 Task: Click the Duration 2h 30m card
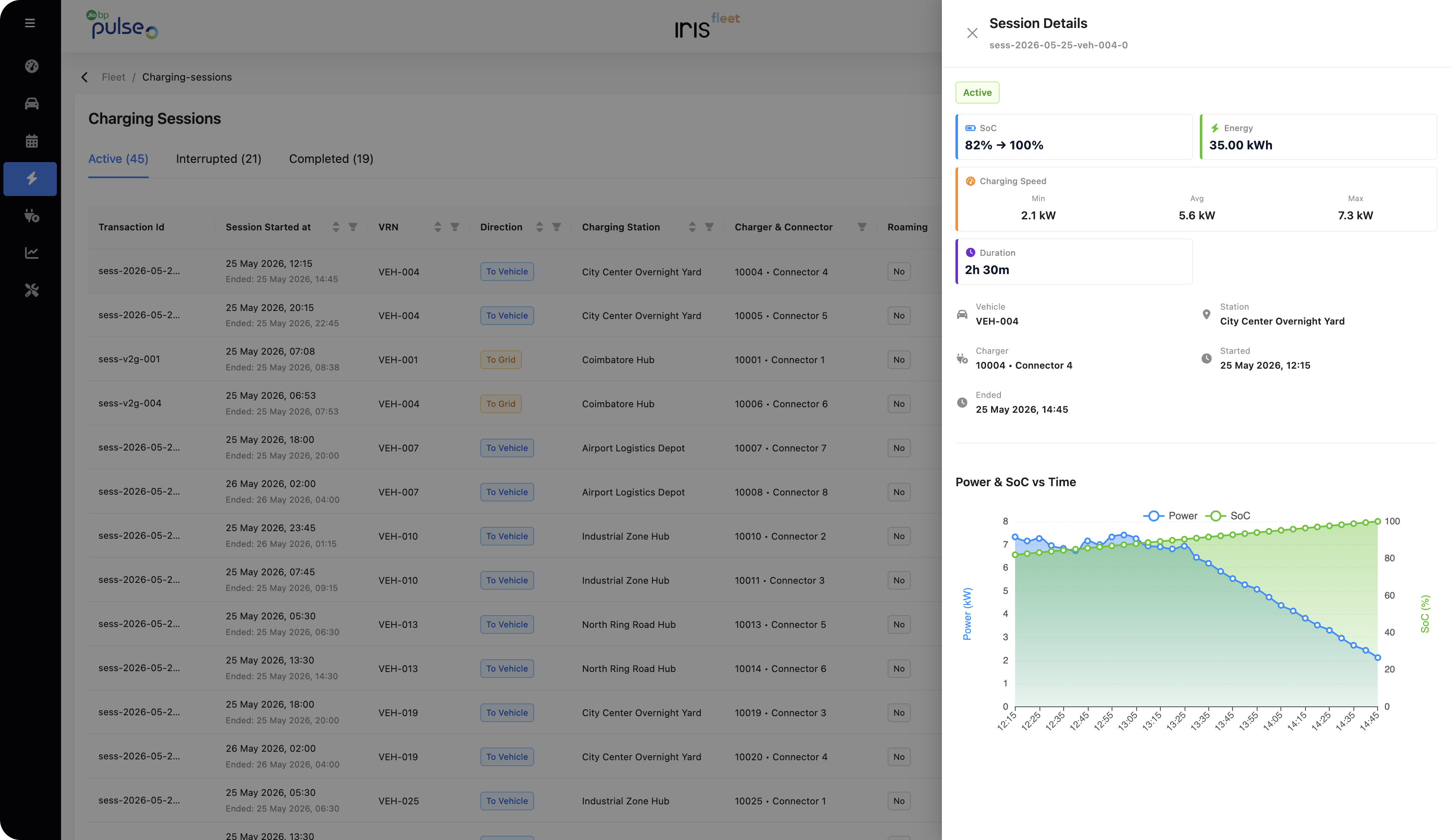tap(1074, 261)
